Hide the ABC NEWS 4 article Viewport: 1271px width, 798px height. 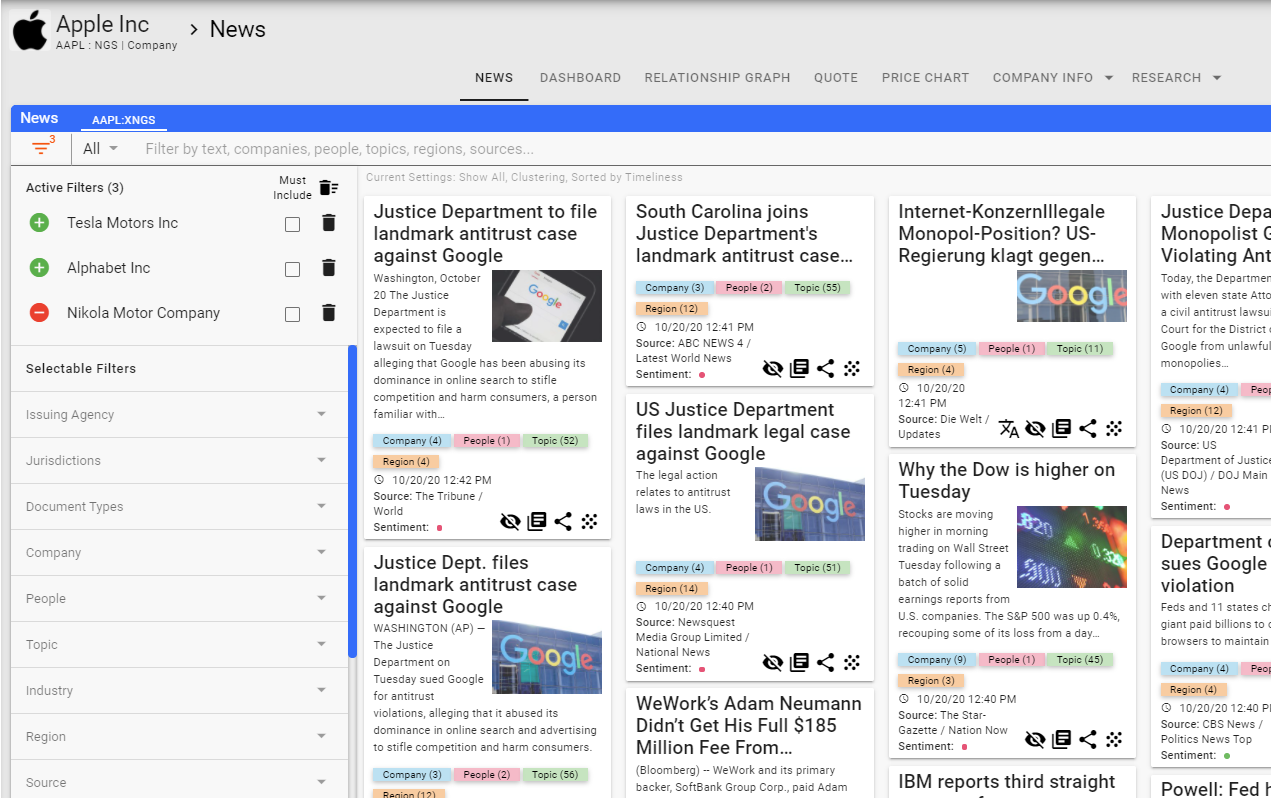pyautogui.click(x=773, y=368)
